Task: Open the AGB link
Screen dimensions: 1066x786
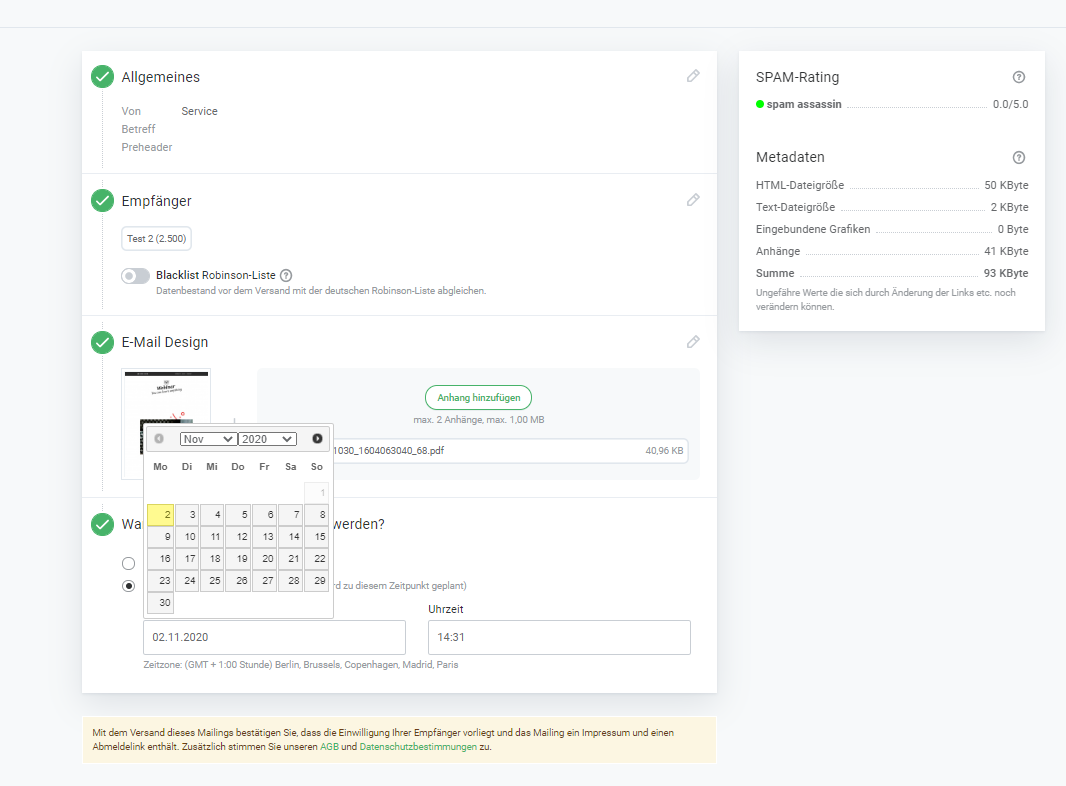Action: pyautogui.click(x=329, y=747)
